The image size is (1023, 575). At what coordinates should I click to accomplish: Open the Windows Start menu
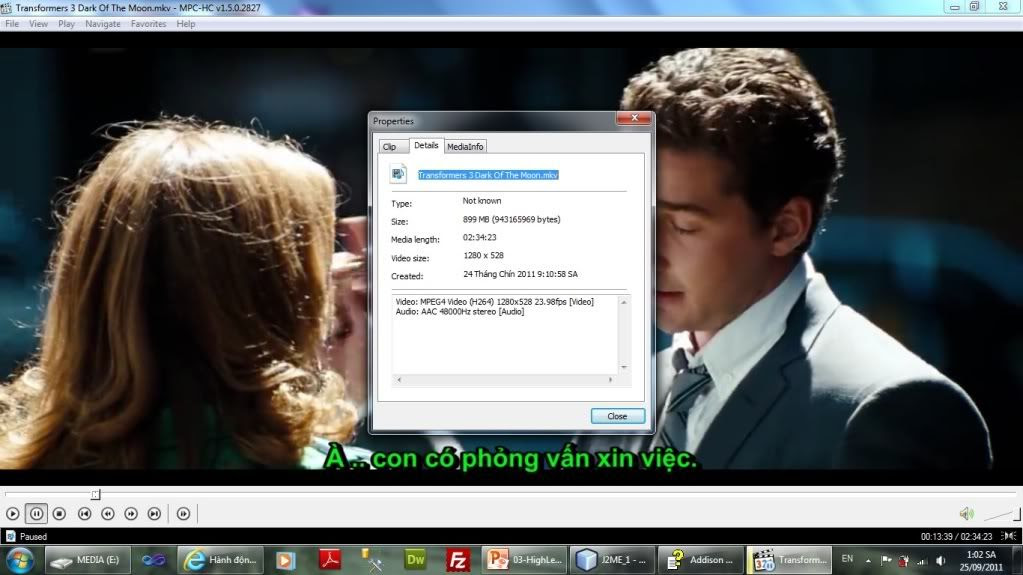pyautogui.click(x=20, y=560)
